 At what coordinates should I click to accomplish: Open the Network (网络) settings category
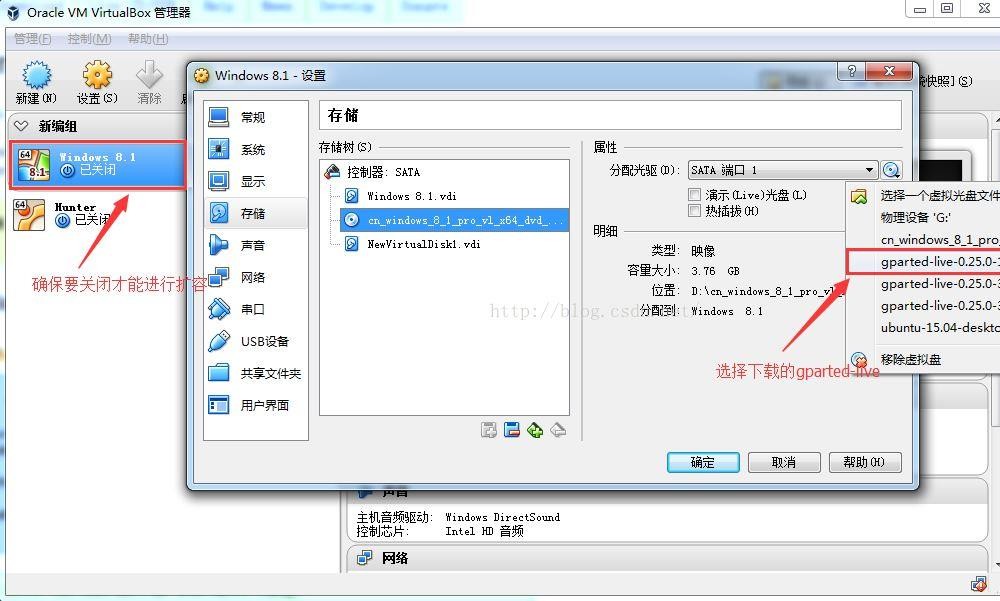(252, 277)
